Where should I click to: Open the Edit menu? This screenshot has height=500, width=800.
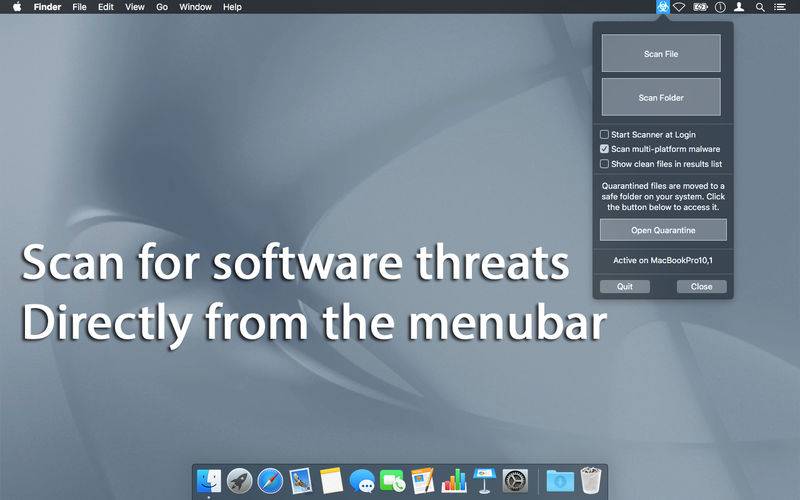point(106,7)
